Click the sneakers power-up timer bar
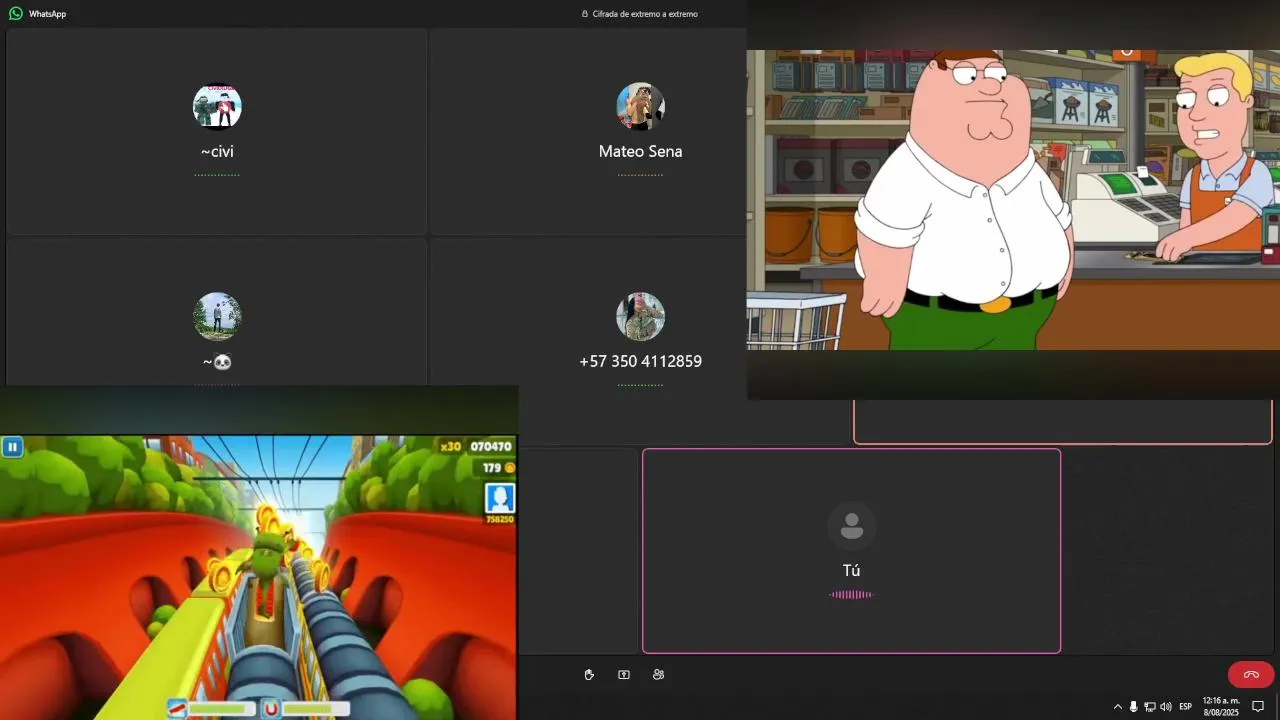This screenshot has width=1280, height=720. 222,708
